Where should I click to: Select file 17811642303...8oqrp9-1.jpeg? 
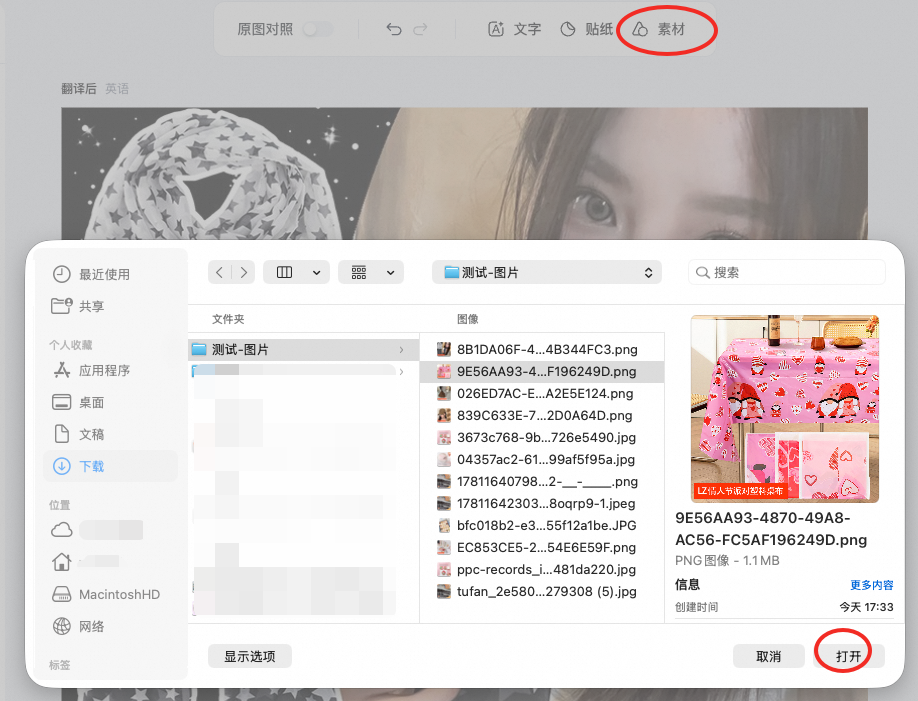point(542,503)
